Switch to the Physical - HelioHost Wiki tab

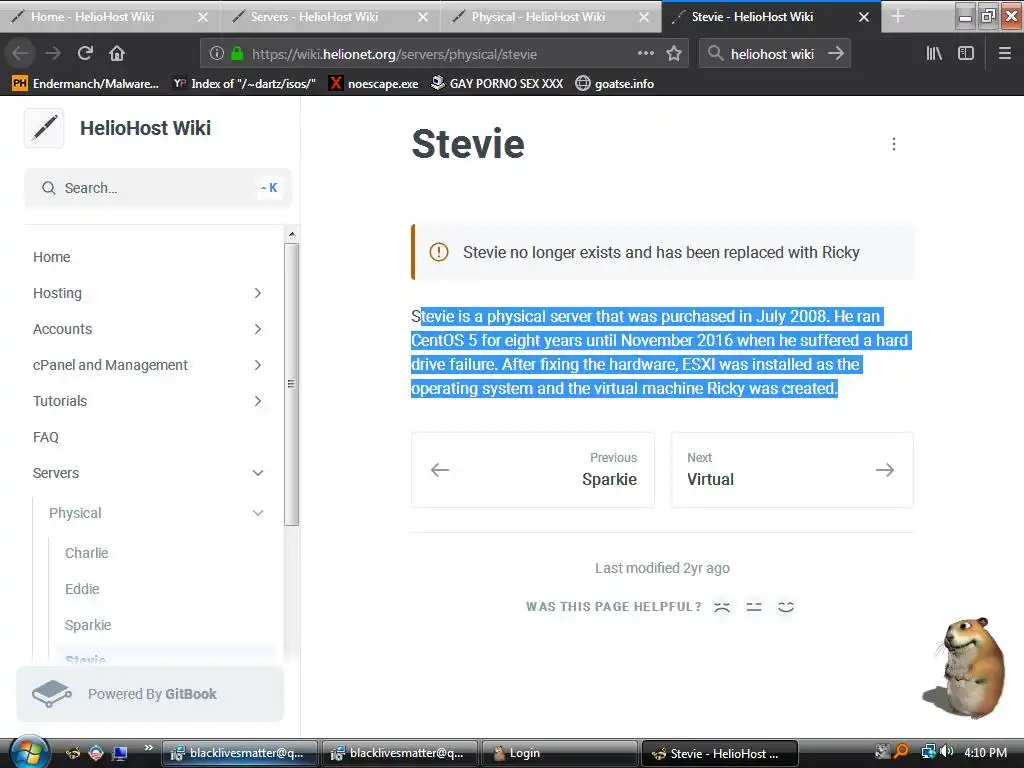[551, 17]
